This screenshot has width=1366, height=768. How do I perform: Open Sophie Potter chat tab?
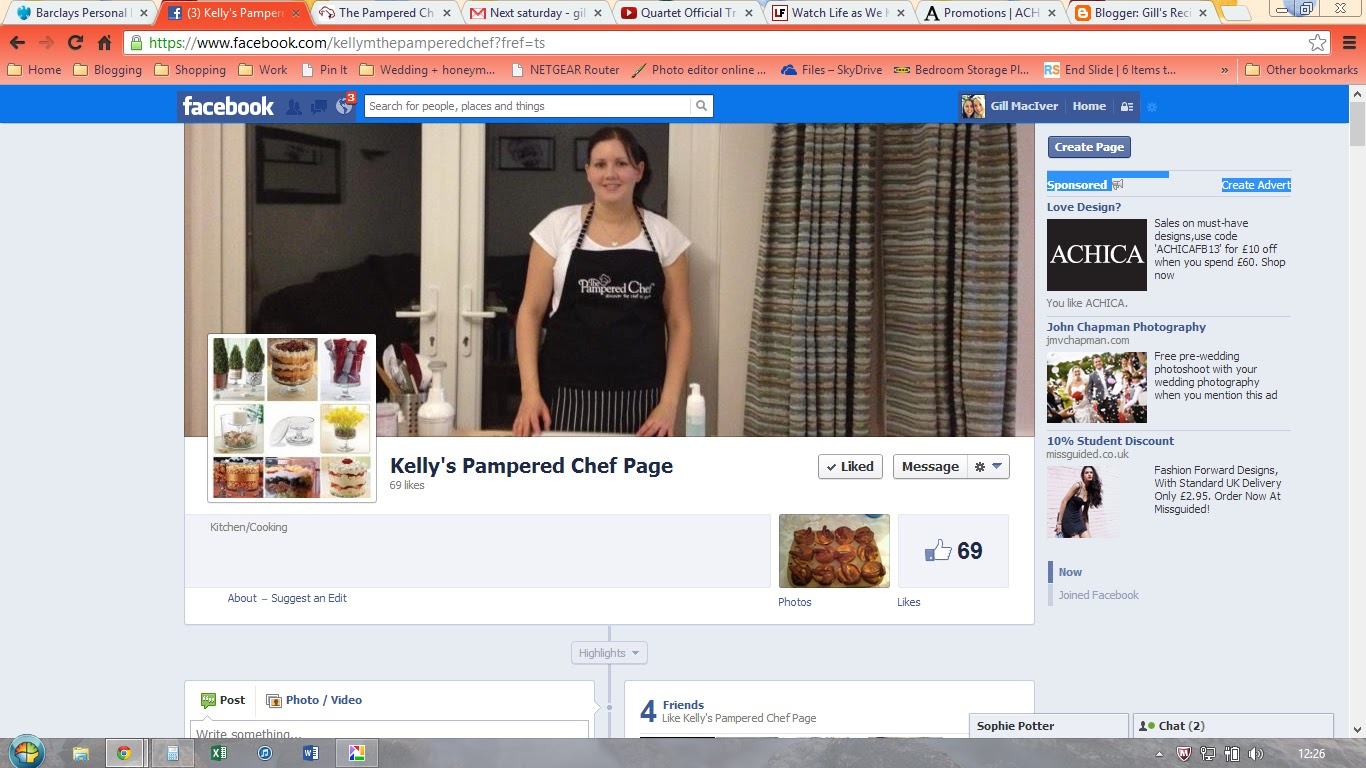pos(1049,726)
